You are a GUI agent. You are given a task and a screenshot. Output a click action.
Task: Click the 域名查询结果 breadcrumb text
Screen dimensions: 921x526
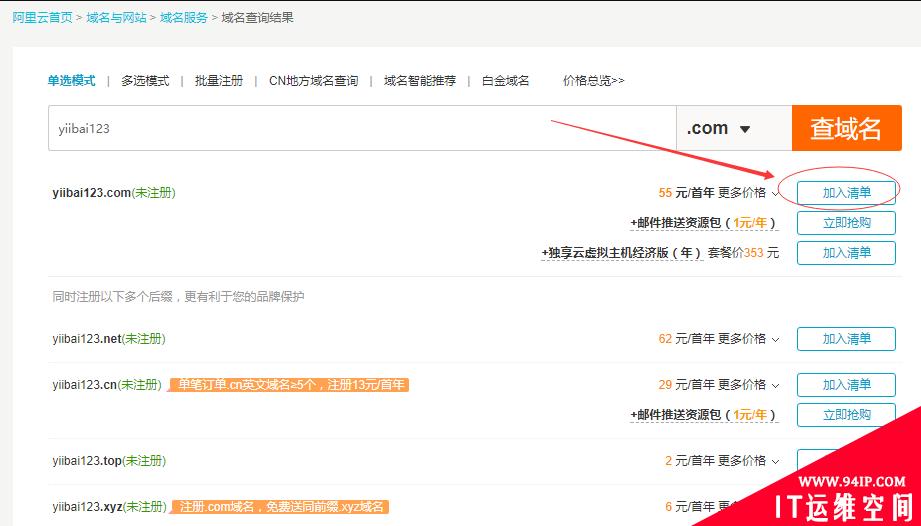[x=257, y=18]
